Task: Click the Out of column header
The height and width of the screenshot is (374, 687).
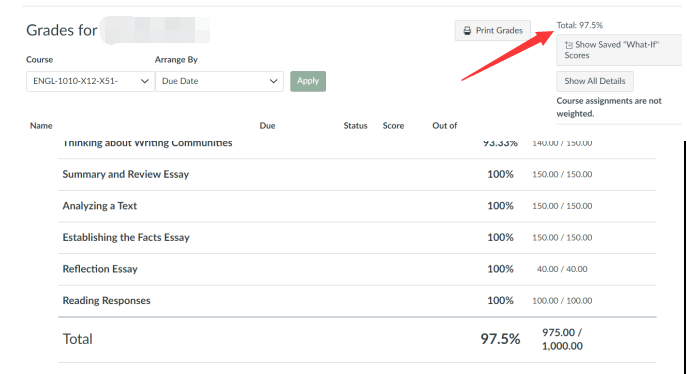Action: (445, 126)
